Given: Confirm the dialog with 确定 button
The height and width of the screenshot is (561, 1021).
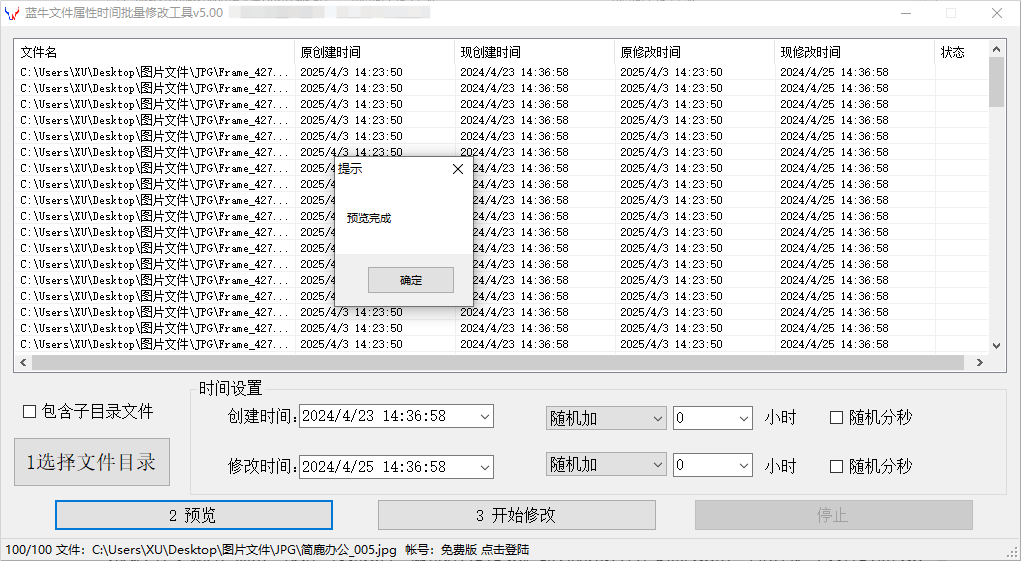Looking at the screenshot, I should click(x=411, y=280).
